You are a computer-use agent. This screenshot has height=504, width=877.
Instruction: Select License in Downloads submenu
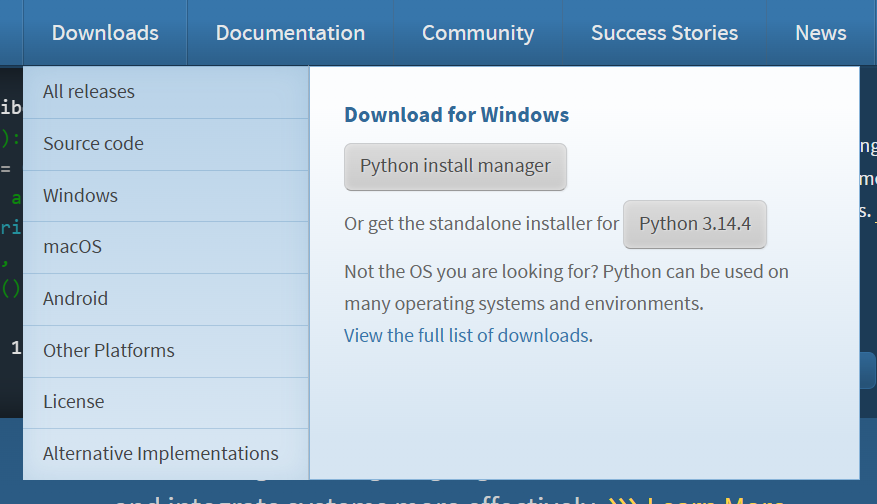pos(166,403)
